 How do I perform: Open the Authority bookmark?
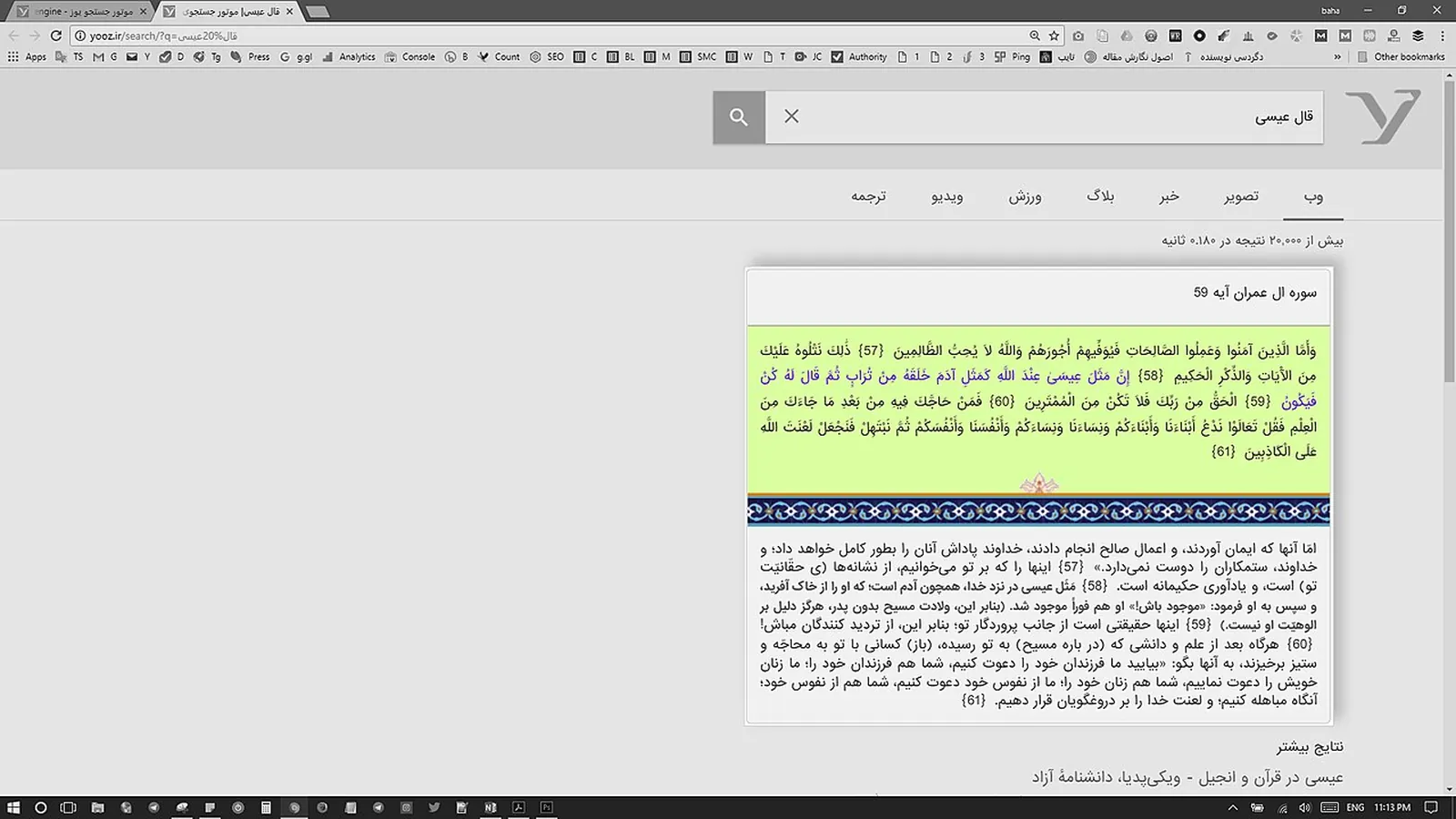[x=859, y=56]
